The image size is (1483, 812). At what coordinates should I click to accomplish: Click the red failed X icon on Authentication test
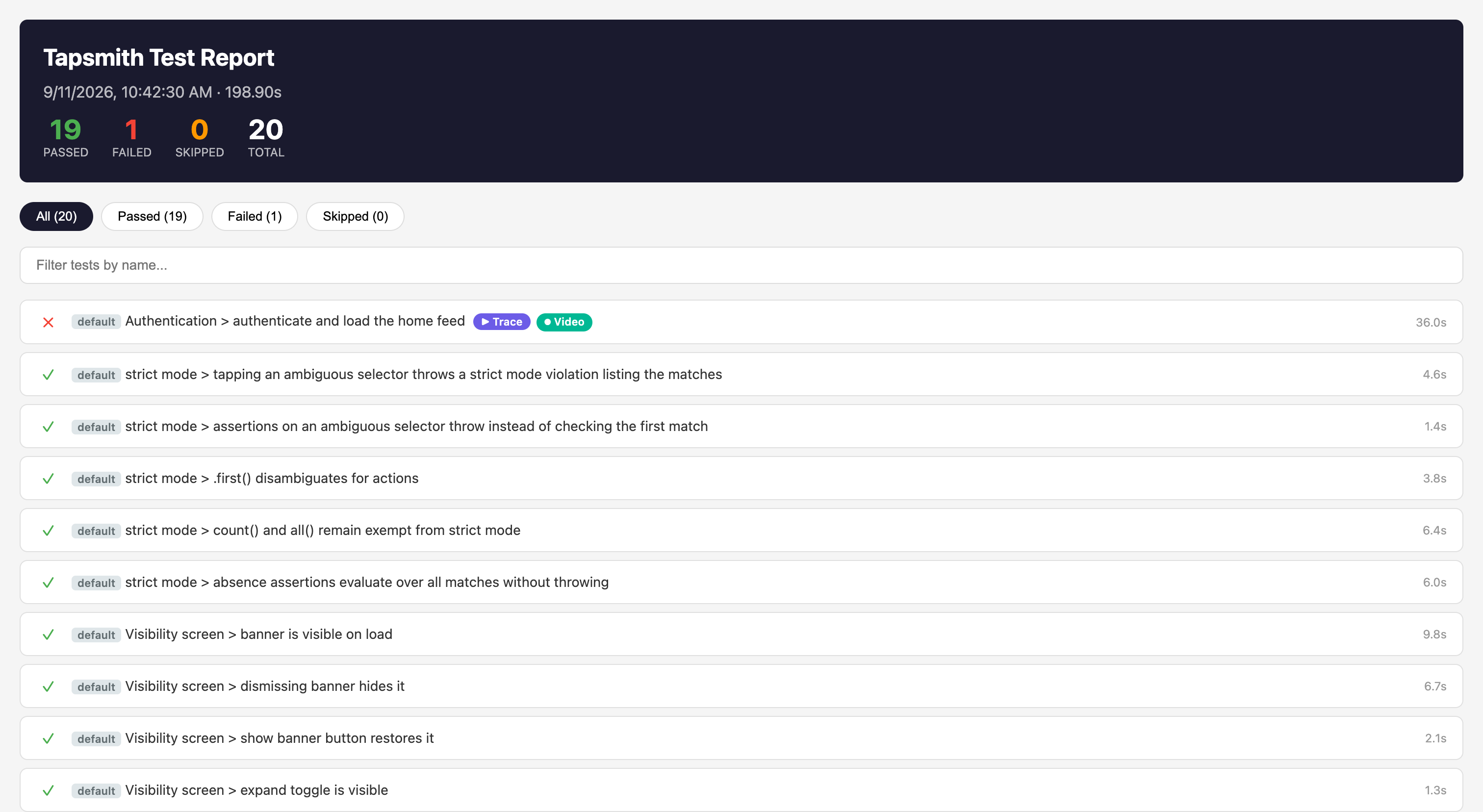coord(49,322)
